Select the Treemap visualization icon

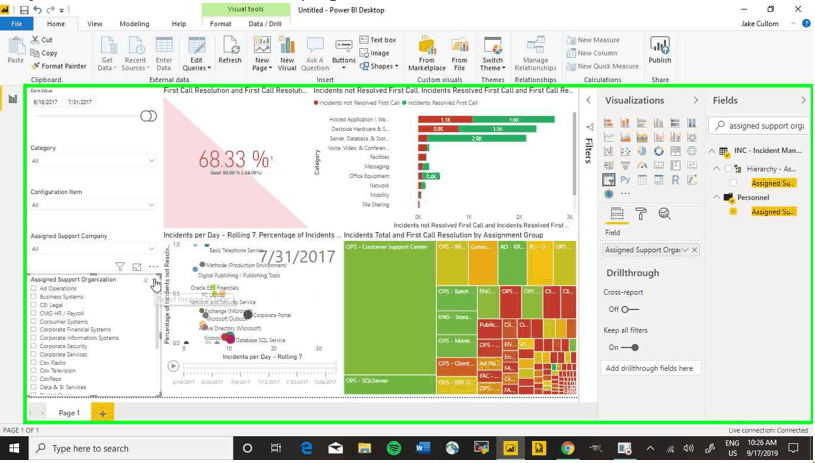click(675, 151)
